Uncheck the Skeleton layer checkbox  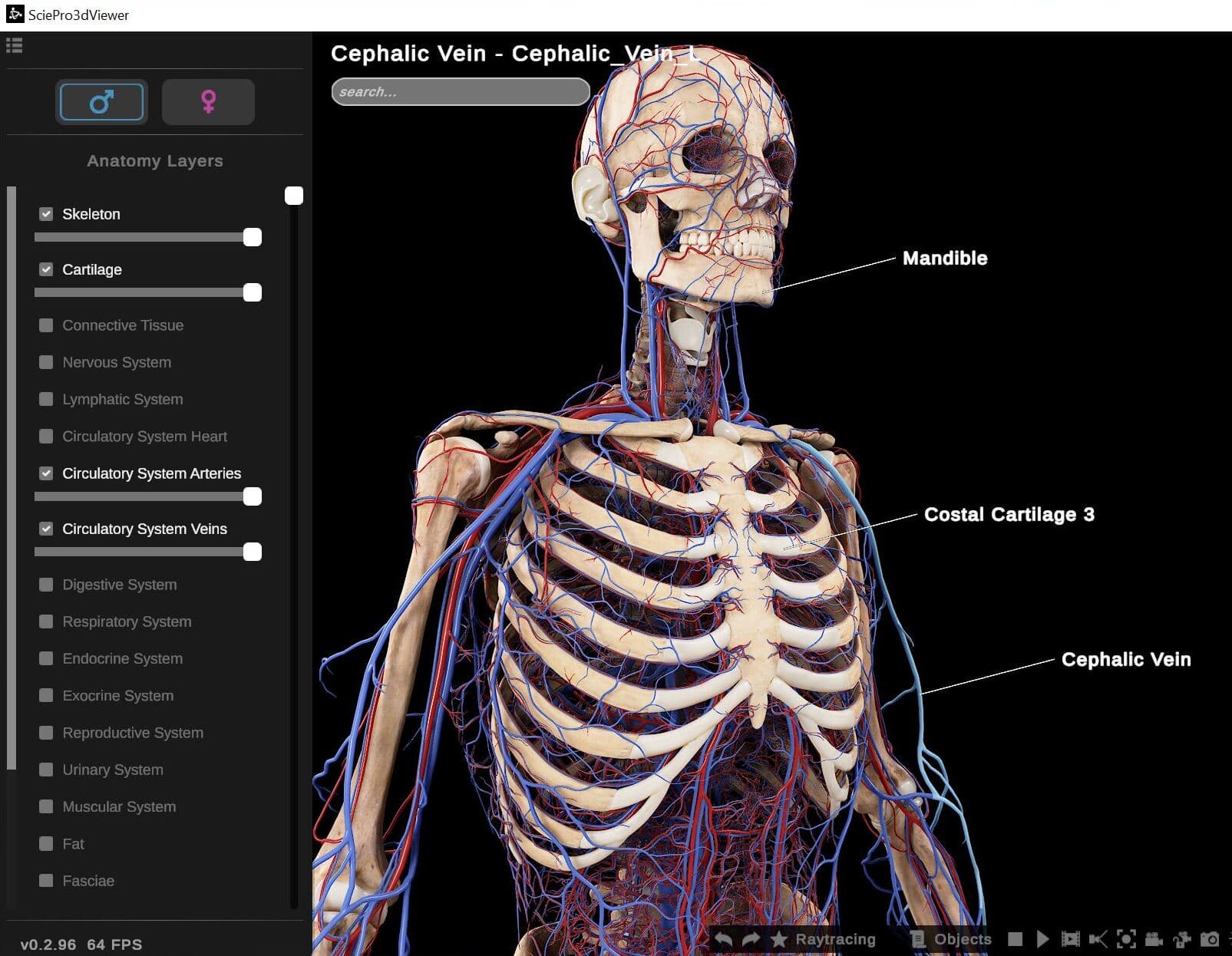click(46, 214)
